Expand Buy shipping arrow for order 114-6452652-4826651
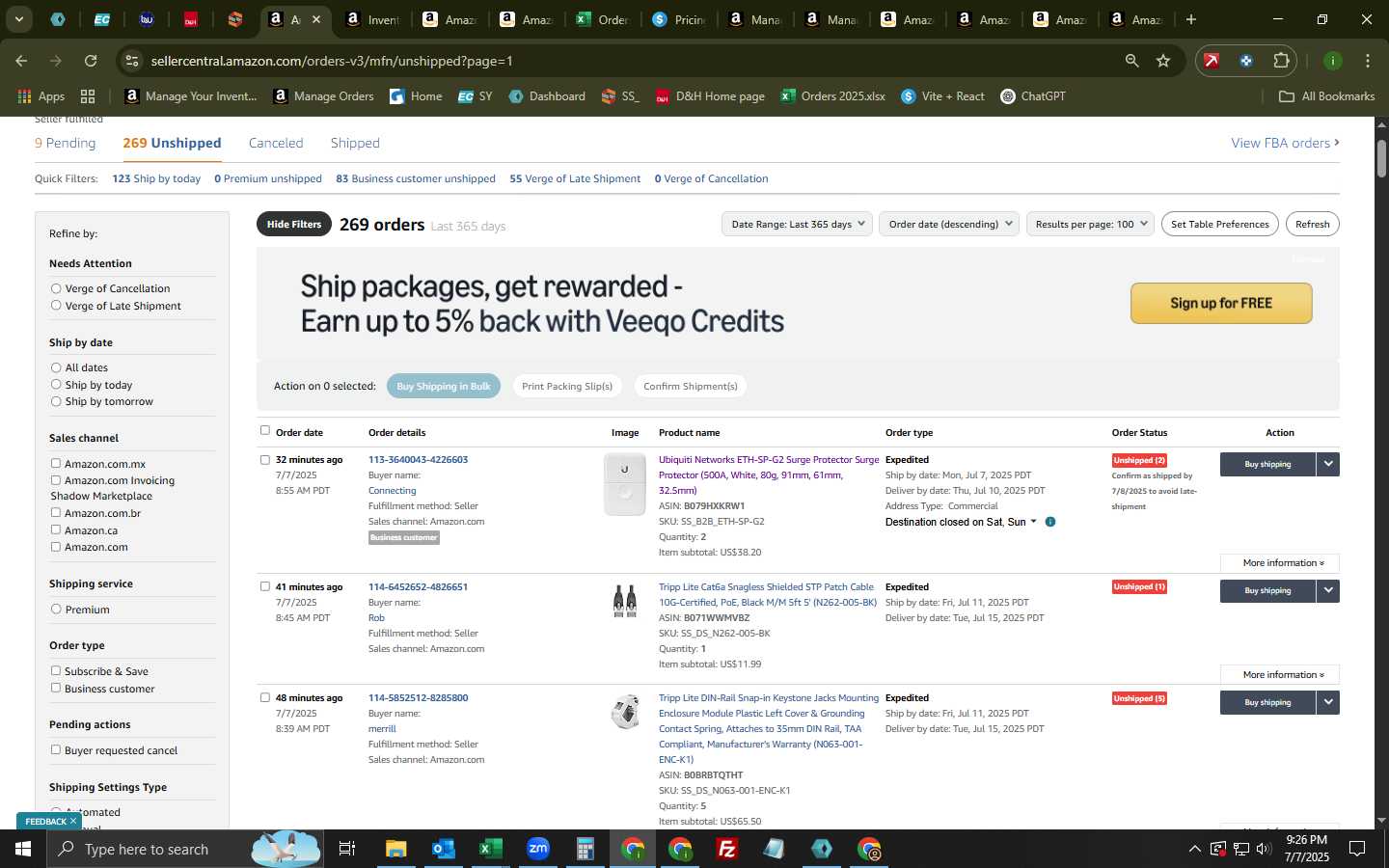This screenshot has width=1389, height=868. [x=1328, y=590]
